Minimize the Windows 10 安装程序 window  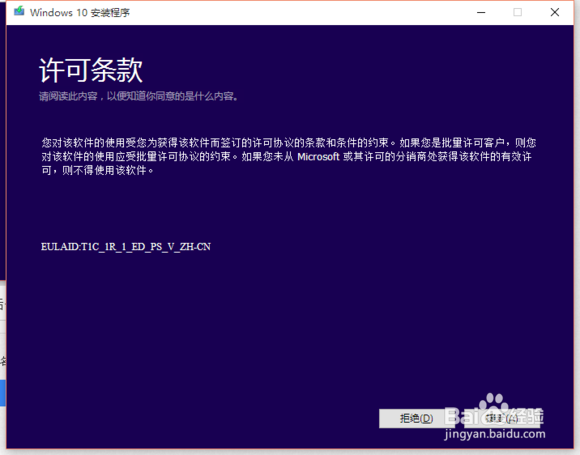point(481,13)
